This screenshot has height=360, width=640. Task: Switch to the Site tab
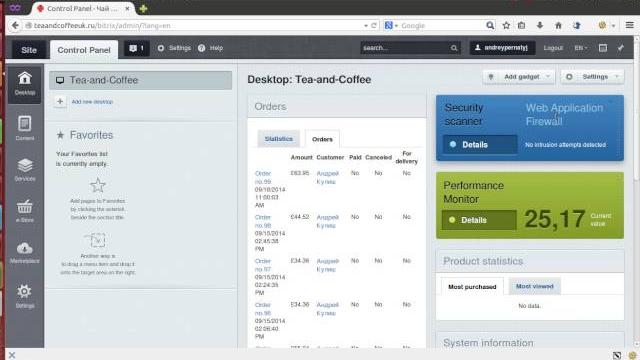pos(29,50)
